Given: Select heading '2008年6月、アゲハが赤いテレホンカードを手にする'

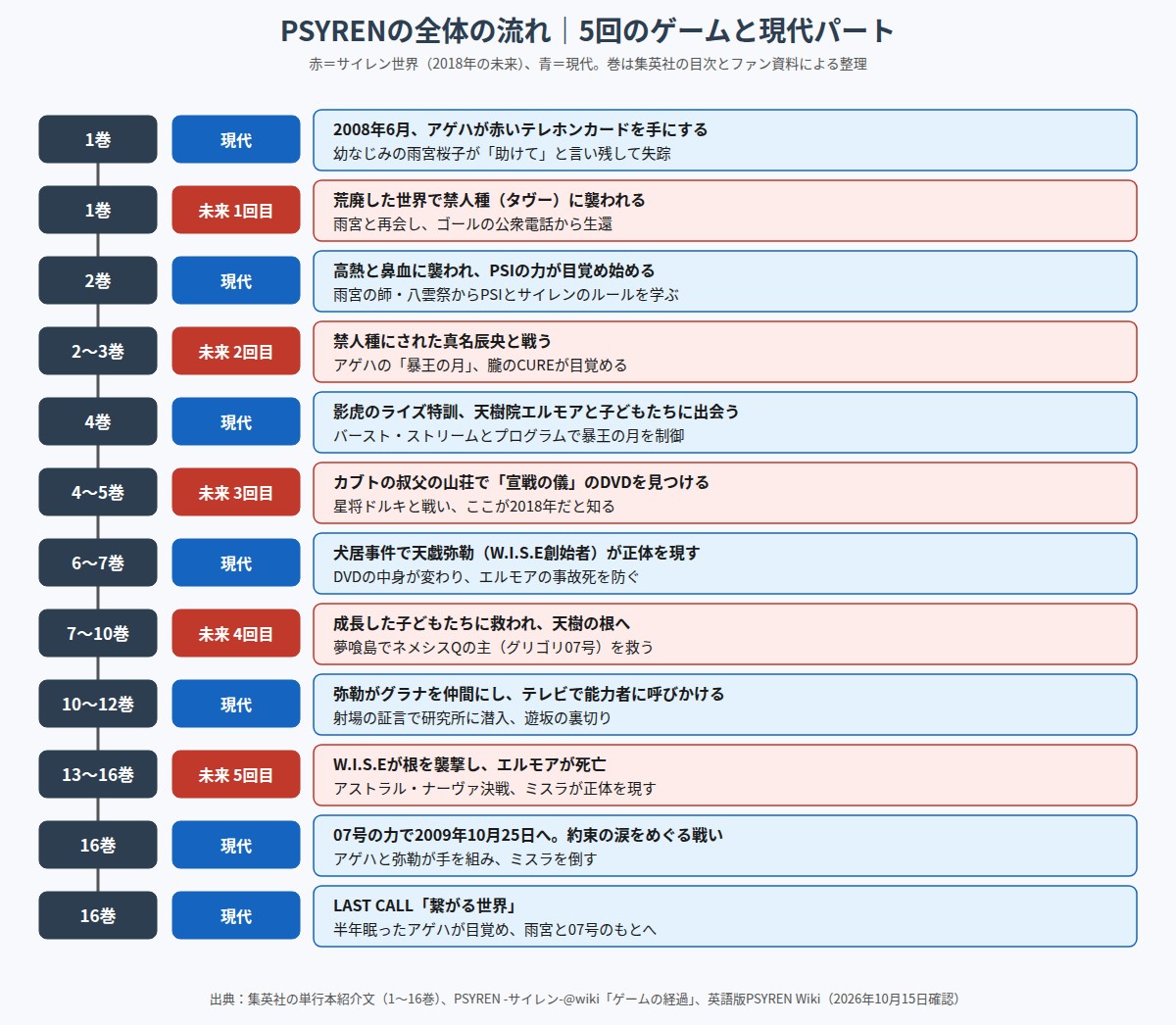Looking at the screenshot, I should click(x=520, y=129).
